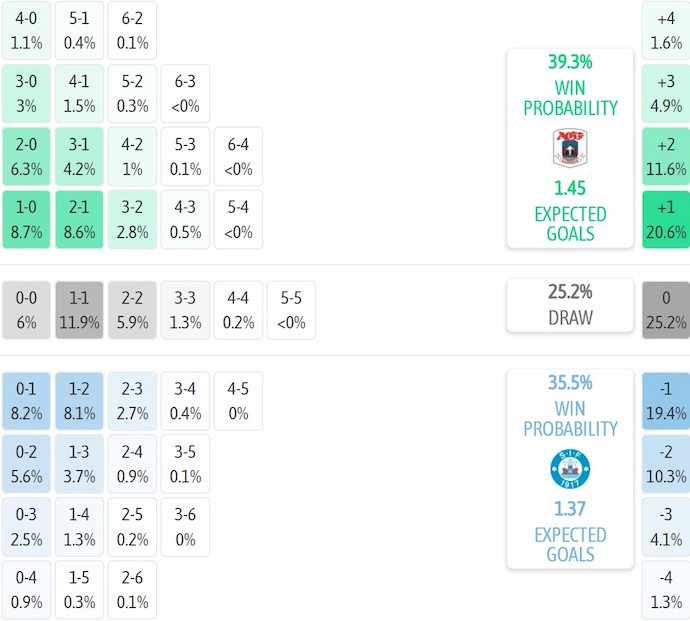Click the 5-5 draw score tile
The height and width of the screenshot is (621, 690).
click(x=291, y=310)
